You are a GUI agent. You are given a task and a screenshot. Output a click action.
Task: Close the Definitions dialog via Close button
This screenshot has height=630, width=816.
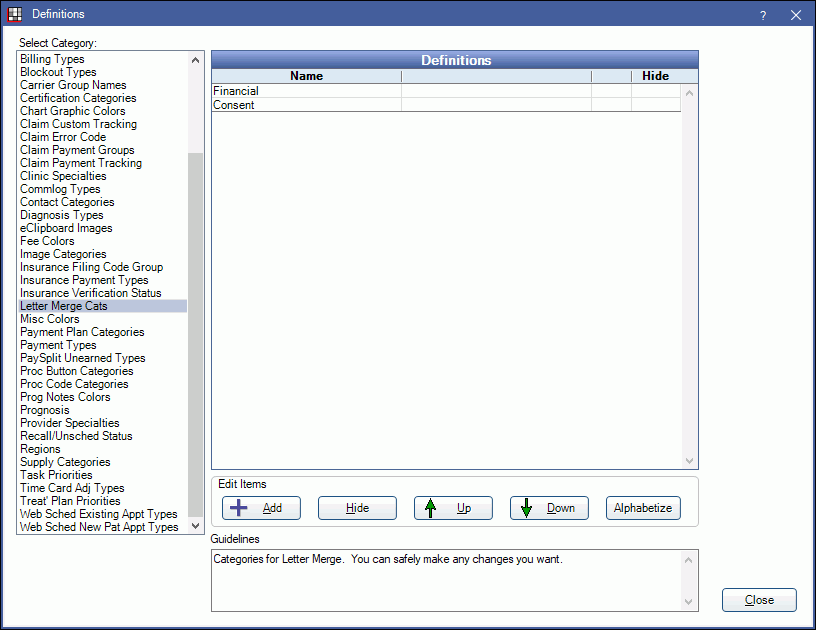(759, 600)
